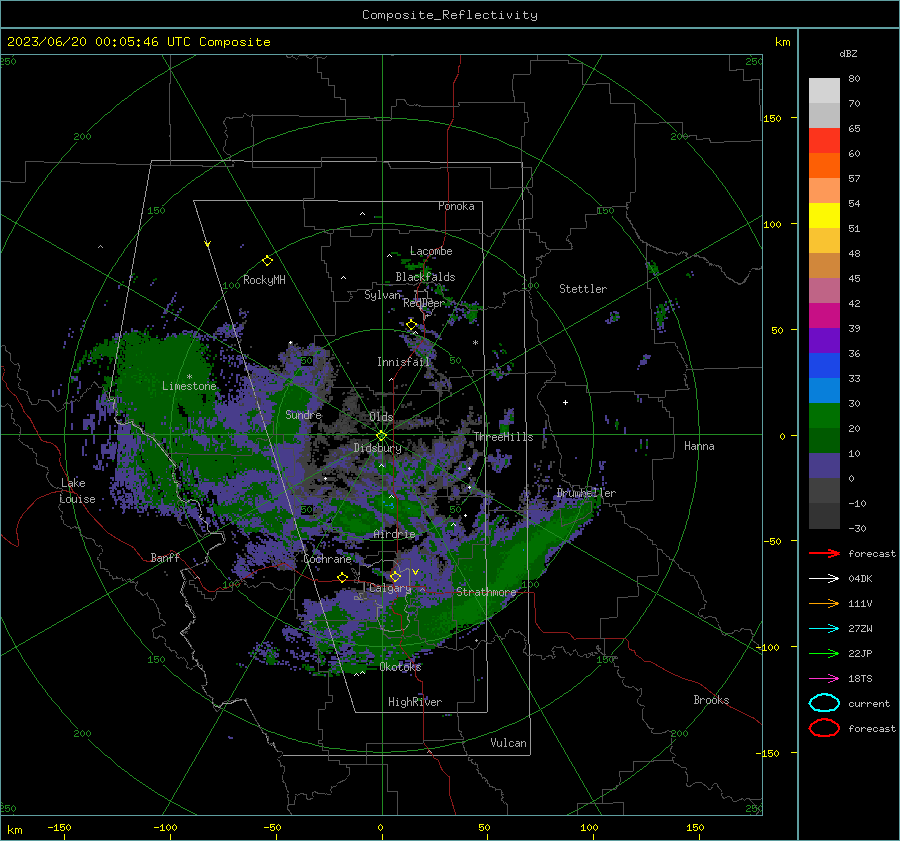Select the Blackfalds label
Viewport: 900px width, 841px height.
[425, 277]
